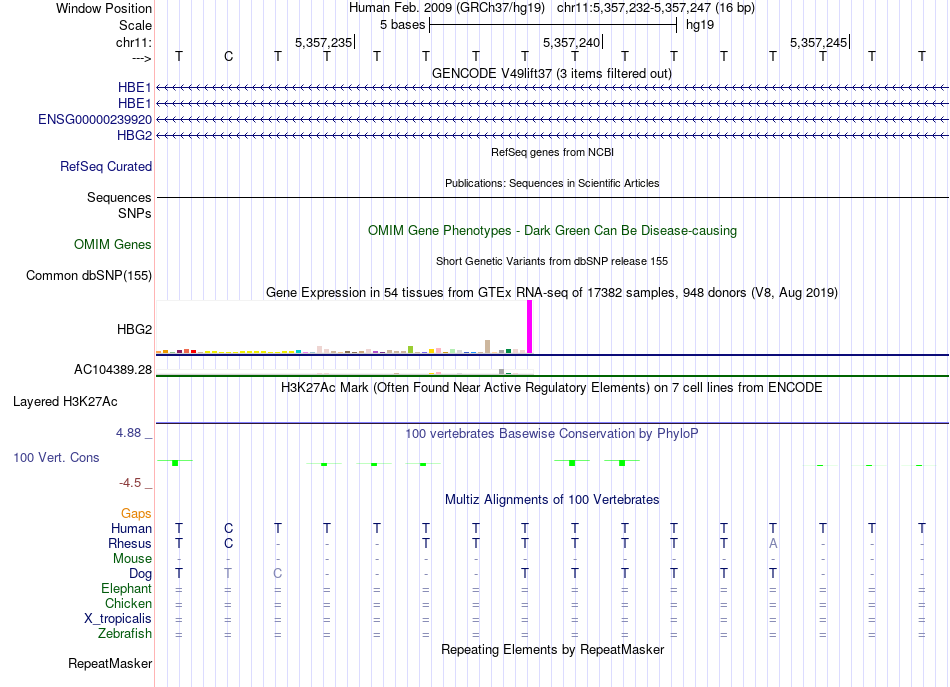The height and width of the screenshot is (687, 950).
Task: Click the Gaps label in the Multiz track
Action: coord(136,514)
